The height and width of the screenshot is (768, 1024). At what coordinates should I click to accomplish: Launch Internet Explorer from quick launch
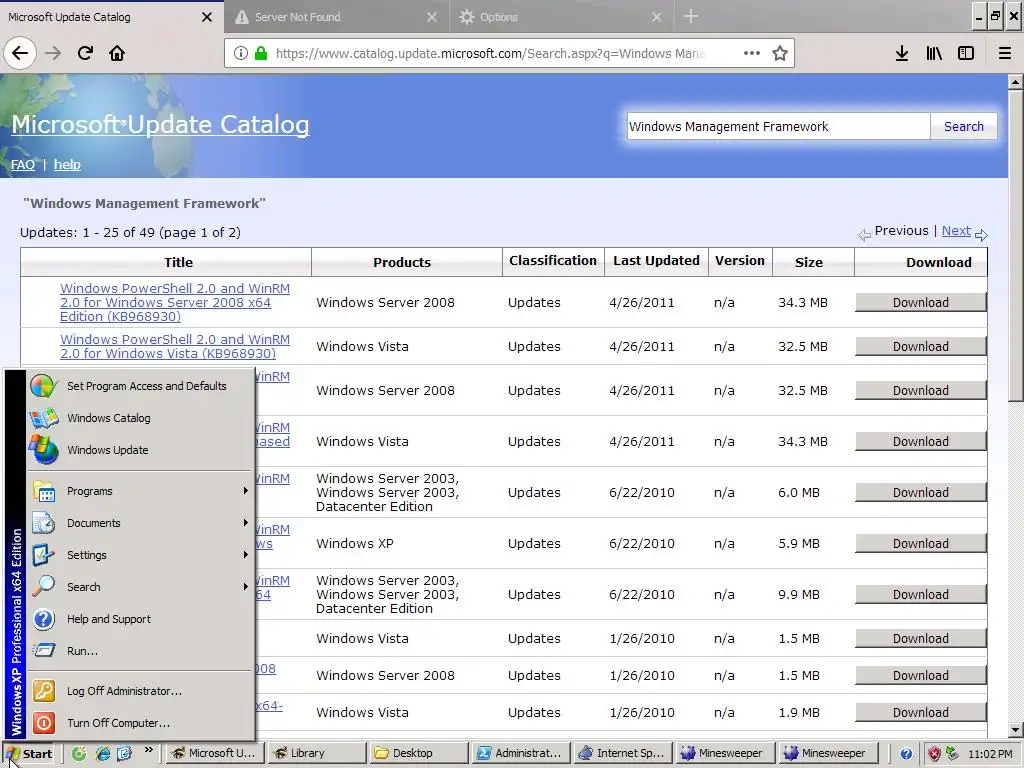click(x=103, y=753)
